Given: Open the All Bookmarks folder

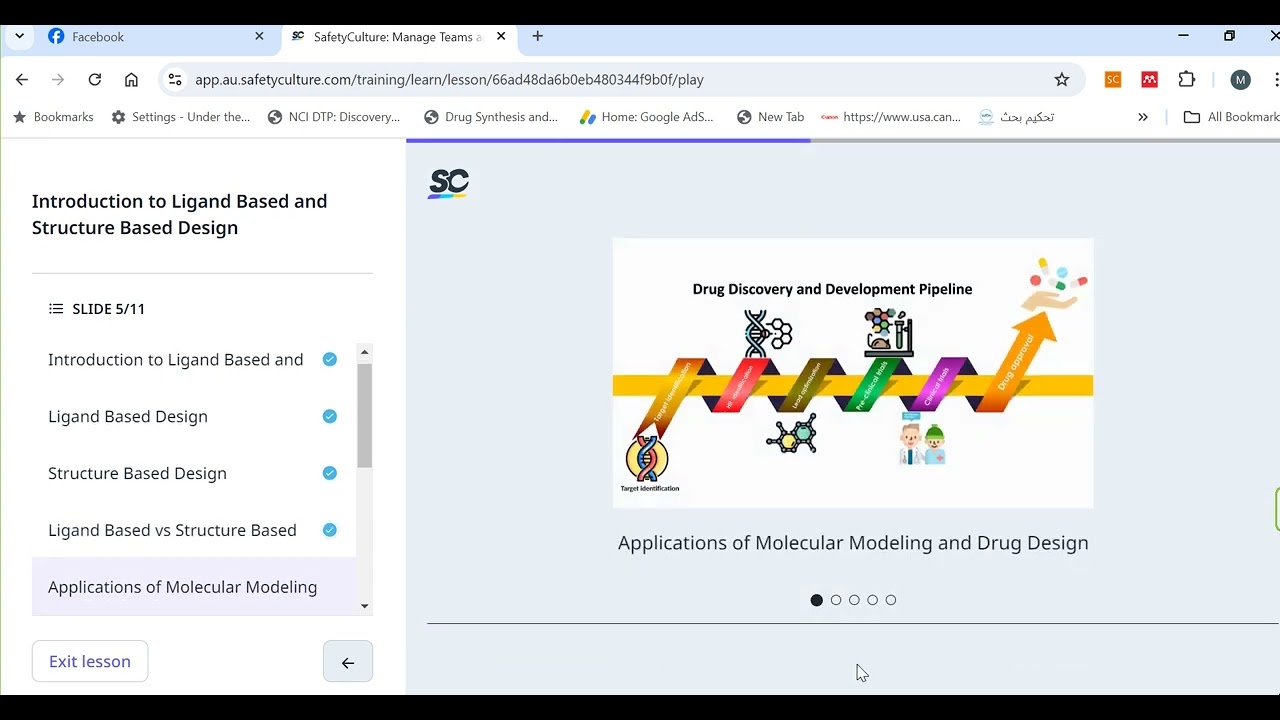Looking at the screenshot, I should 1230,117.
